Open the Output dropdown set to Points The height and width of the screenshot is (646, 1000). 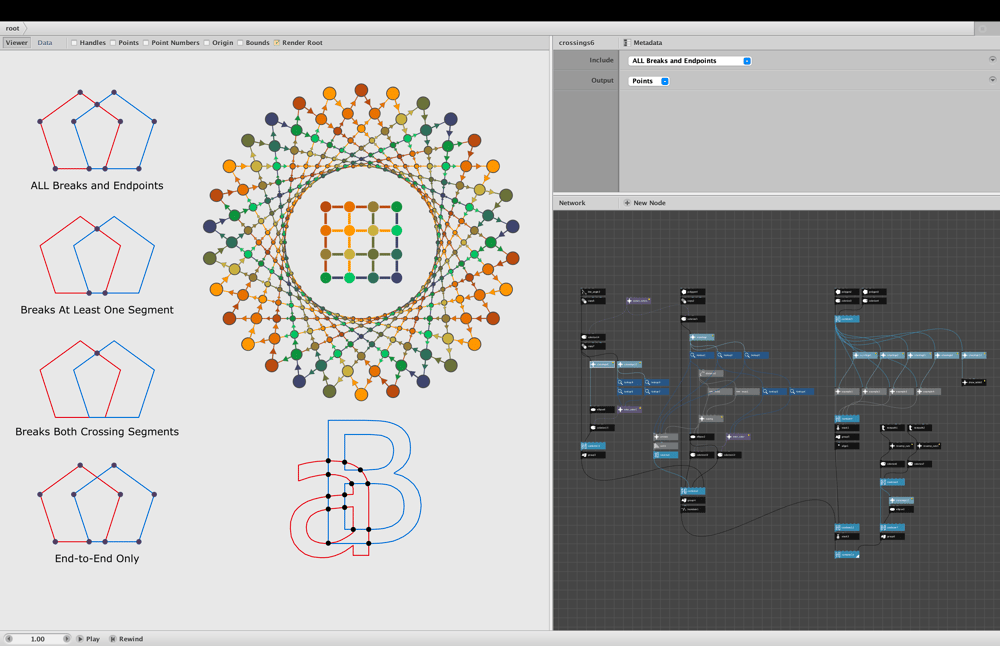pyautogui.click(x=649, y=81)
